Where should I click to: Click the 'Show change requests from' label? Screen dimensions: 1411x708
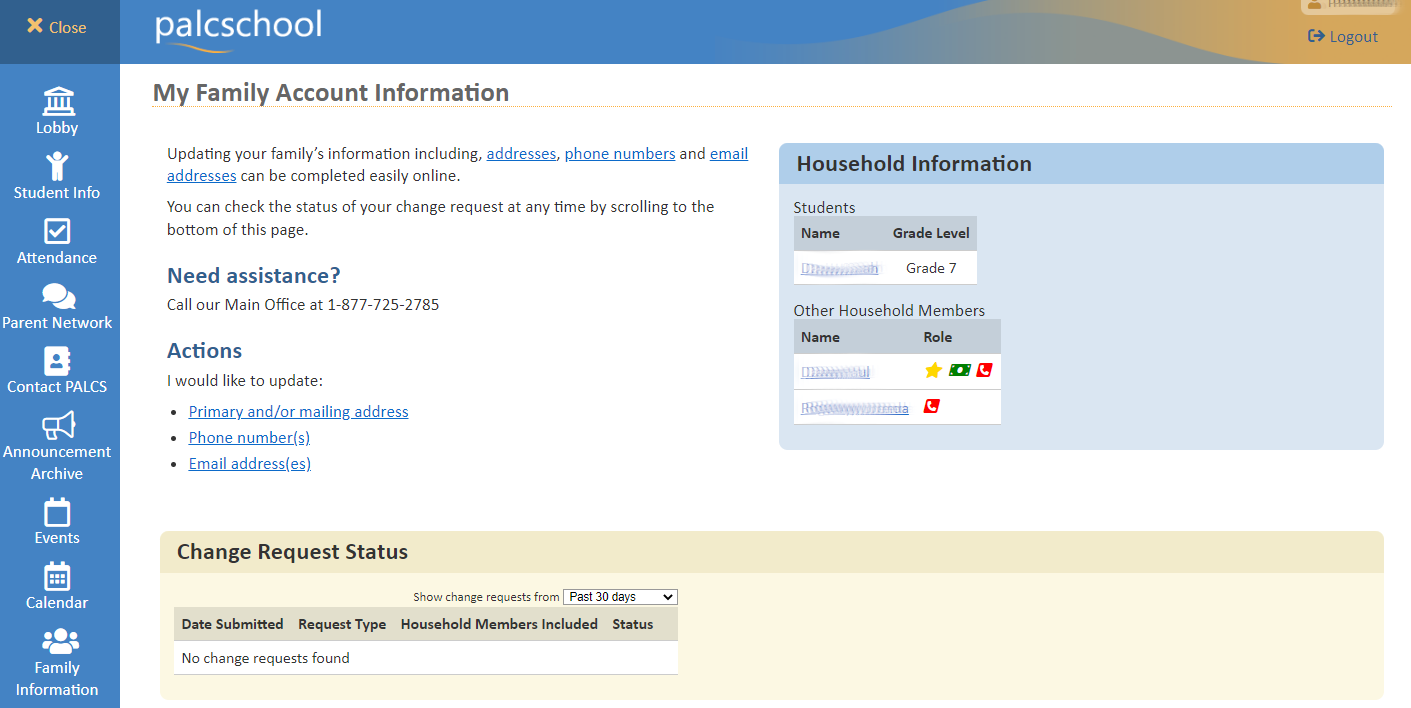[486, 597]
